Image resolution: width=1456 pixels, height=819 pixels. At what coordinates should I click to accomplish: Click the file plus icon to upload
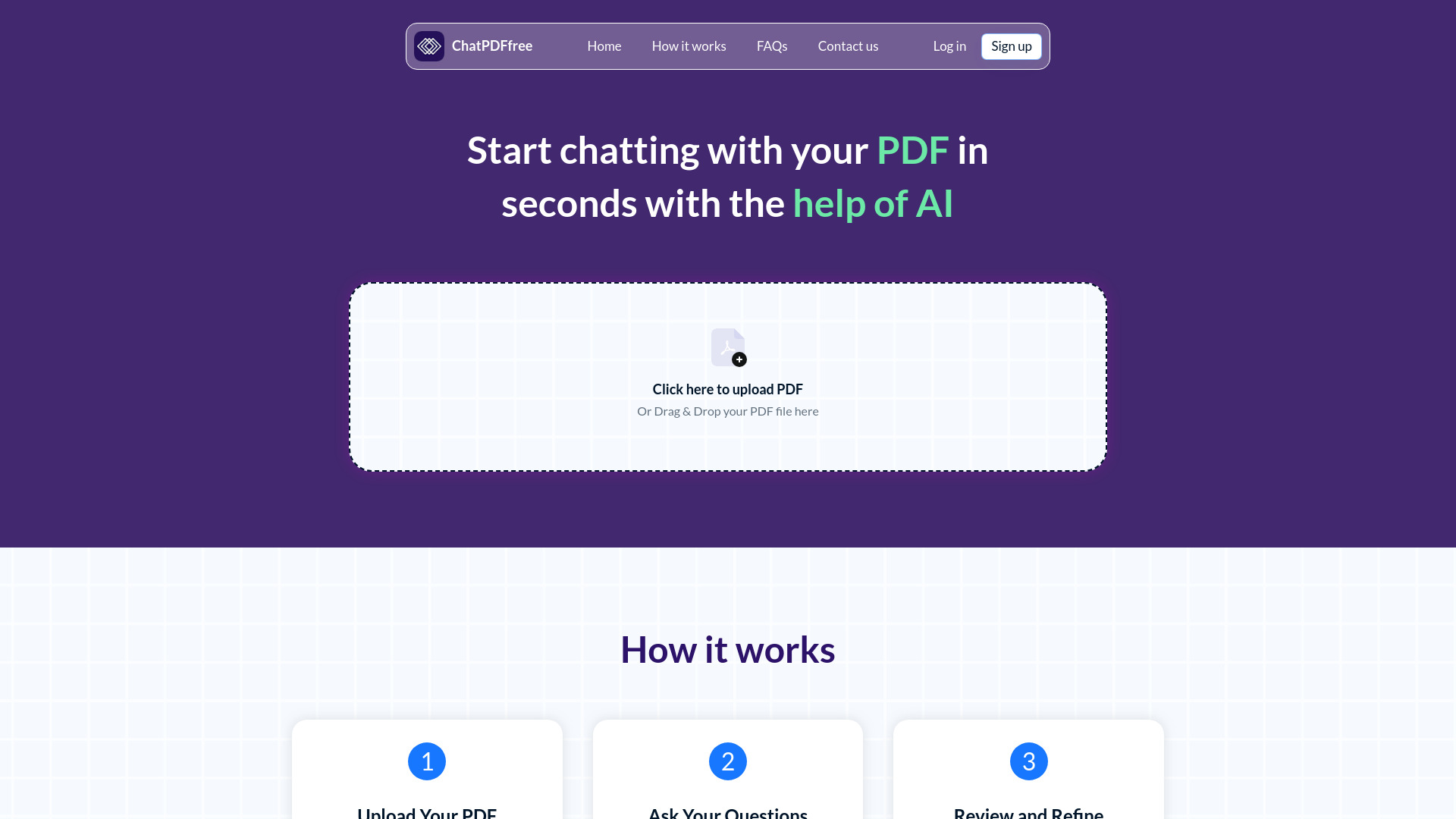coord(739,359)
